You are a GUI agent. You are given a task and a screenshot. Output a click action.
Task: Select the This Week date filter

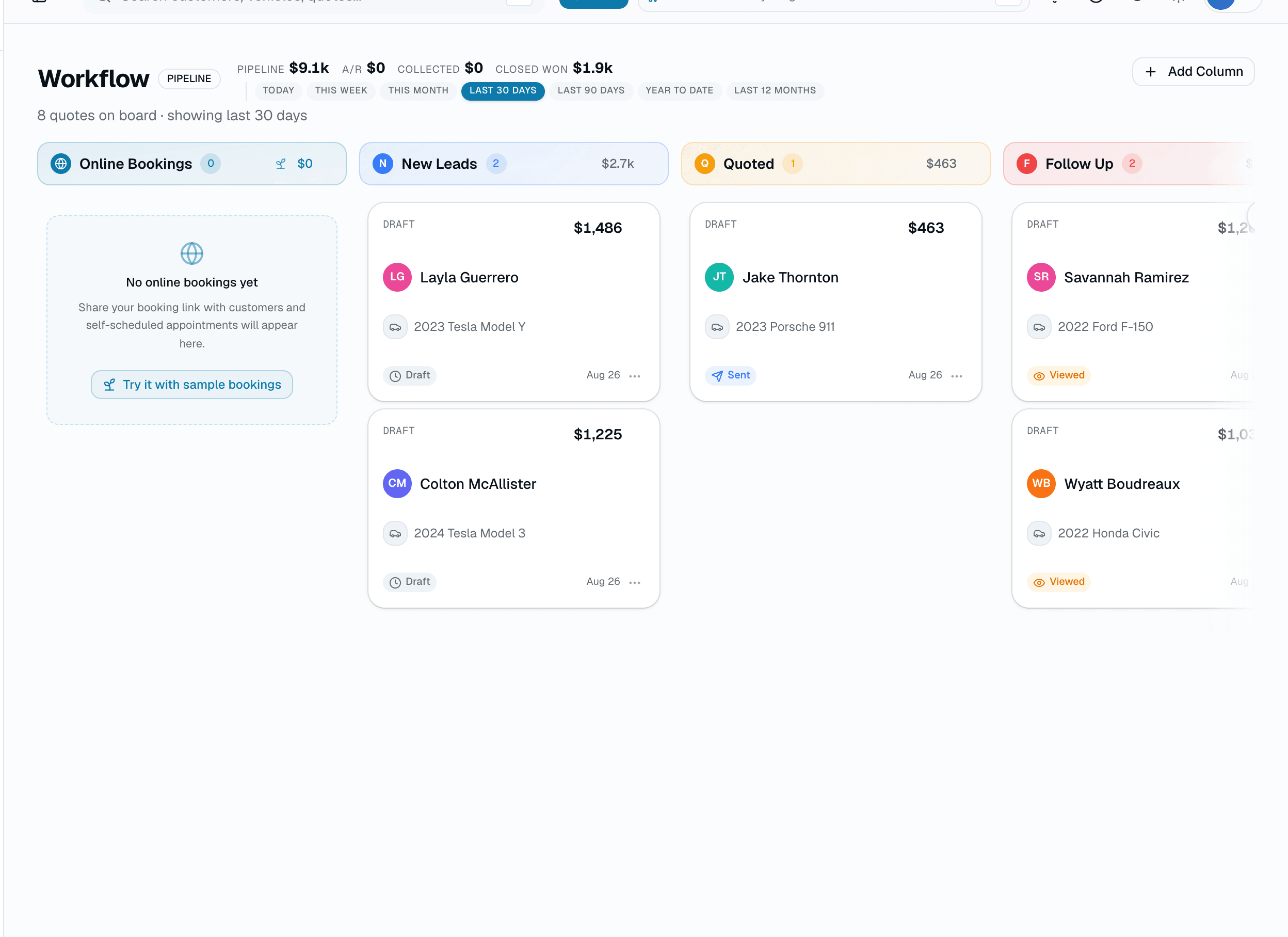tap(341, 91)
